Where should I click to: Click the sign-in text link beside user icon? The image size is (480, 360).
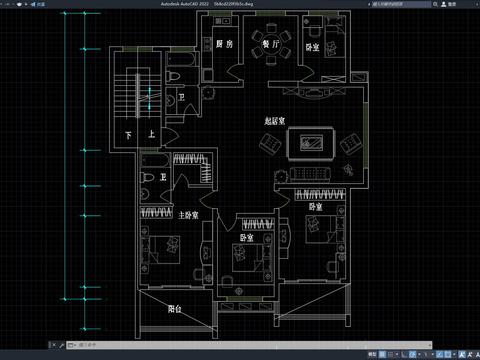[x=452, y=4]
